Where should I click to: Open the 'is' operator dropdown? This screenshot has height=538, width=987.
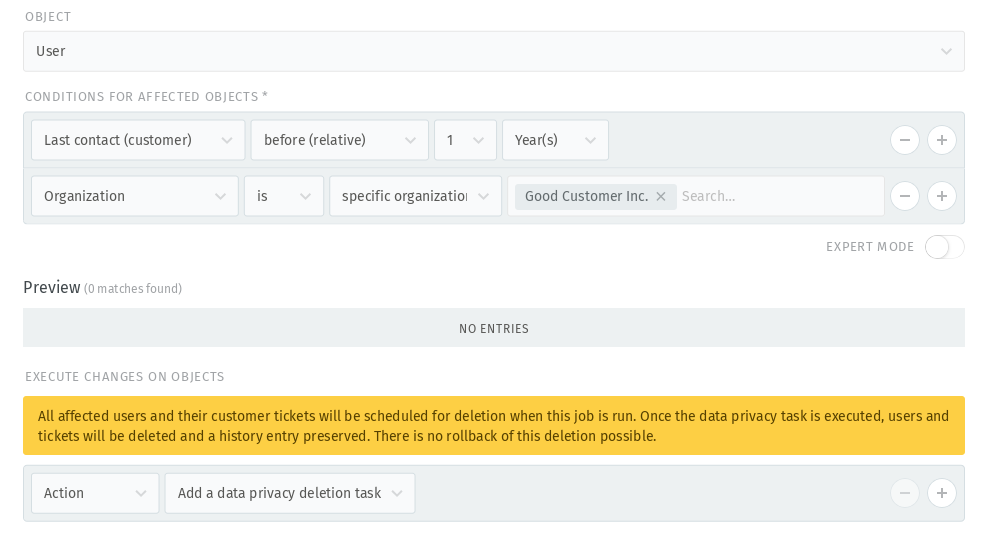[x=284, y=196]
